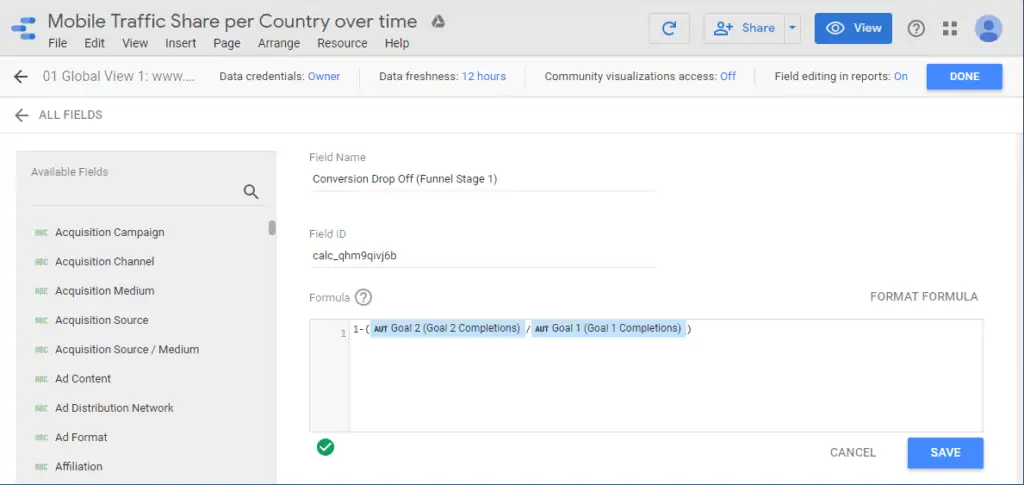Click FORMAT FORMULA
The height and width of the screenshot is (485, 1024).
point(924,296)
